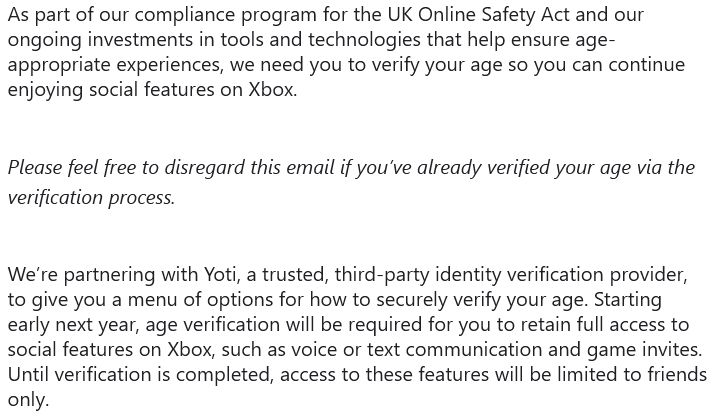This screenshot has height=420, width=722.
Task: Click "third-party identity verification provider" text
Action: click(511, 275)
